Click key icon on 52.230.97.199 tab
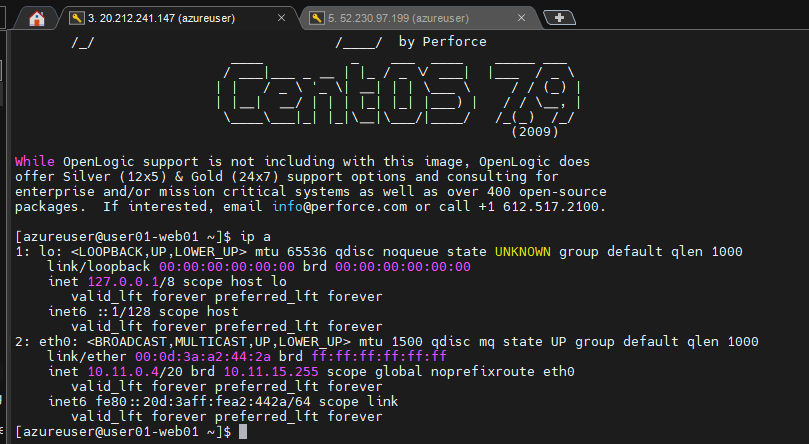Viewport: 809px width, 444px height. pyautogui.click(x=316, y=18)
